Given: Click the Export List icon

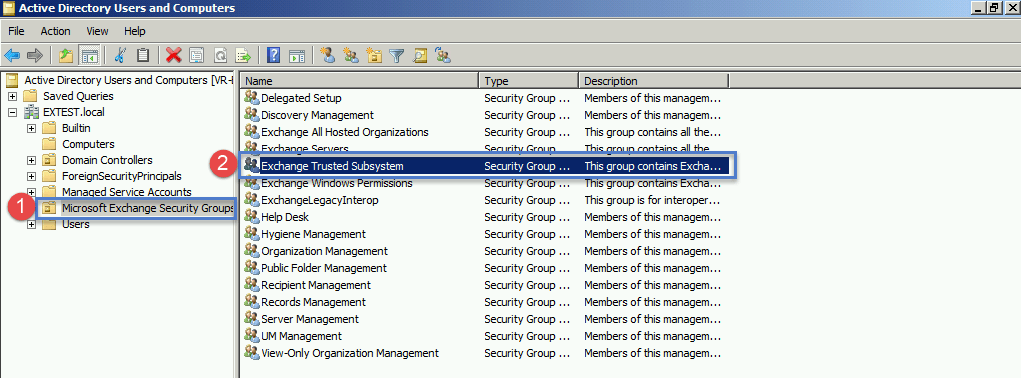Looking at the screenshot, I should [x=243, y=55].
